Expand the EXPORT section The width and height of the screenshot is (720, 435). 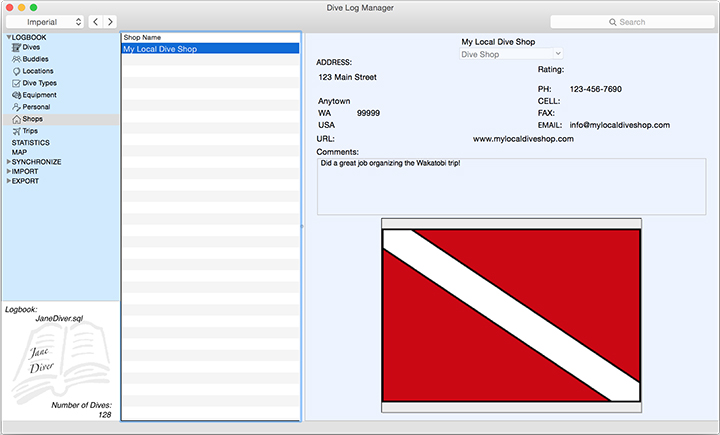click(8, 181)
